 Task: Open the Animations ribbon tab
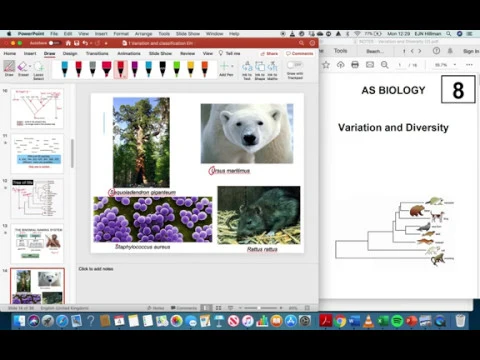[x=129, y=53]
